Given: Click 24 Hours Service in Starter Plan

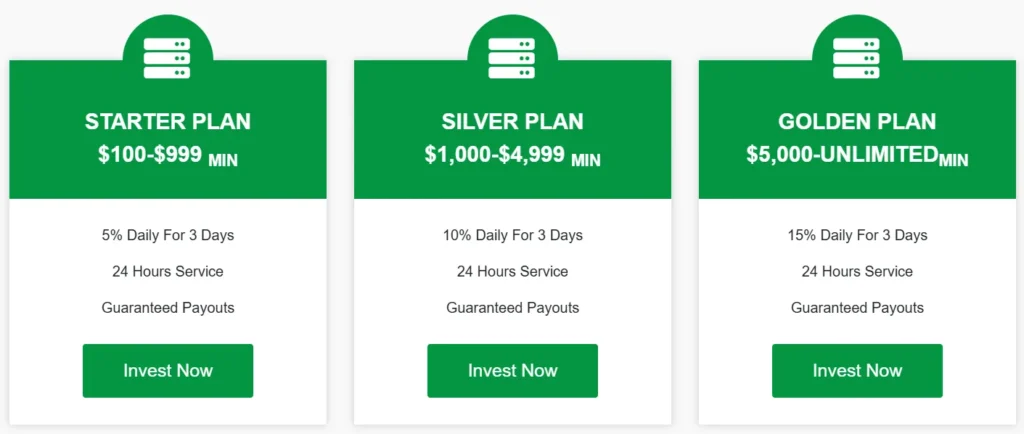Looking at the screenshot, I should [168, 271].
